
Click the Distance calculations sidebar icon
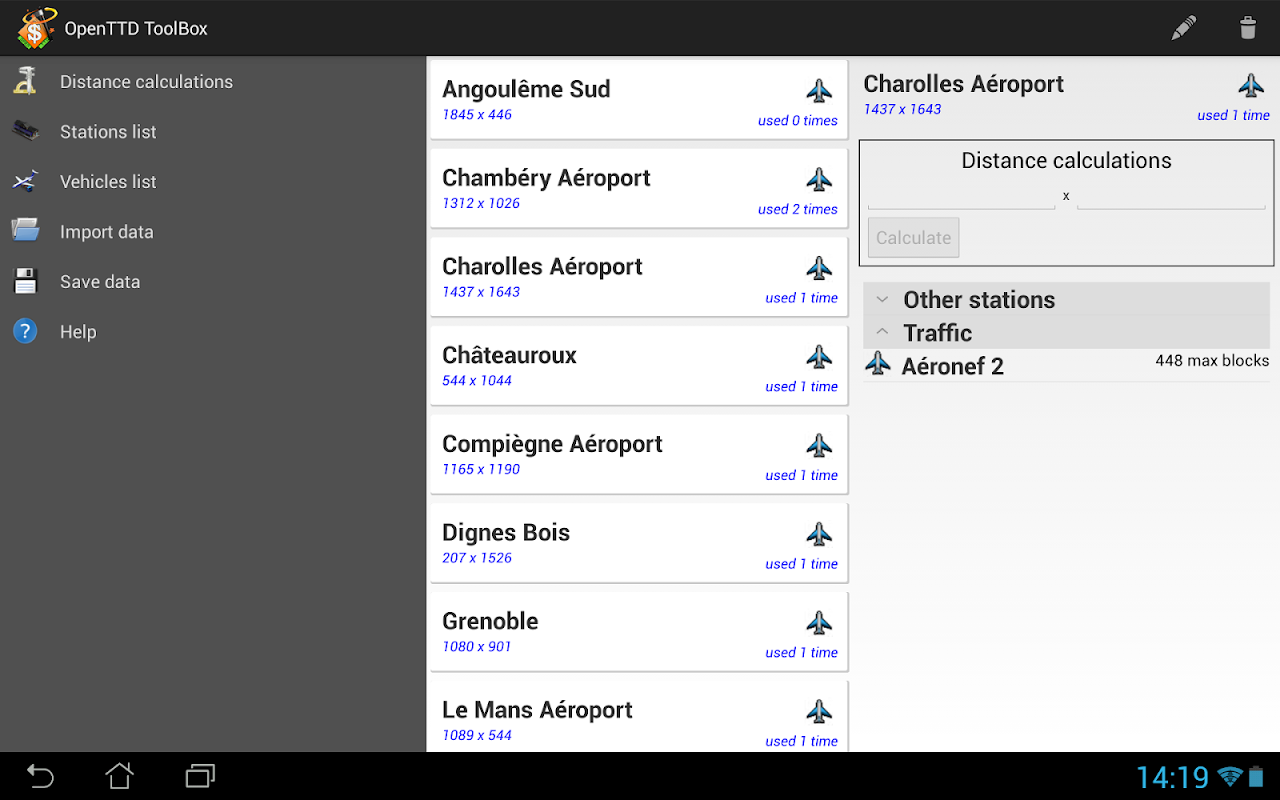[x=25, y=81]
